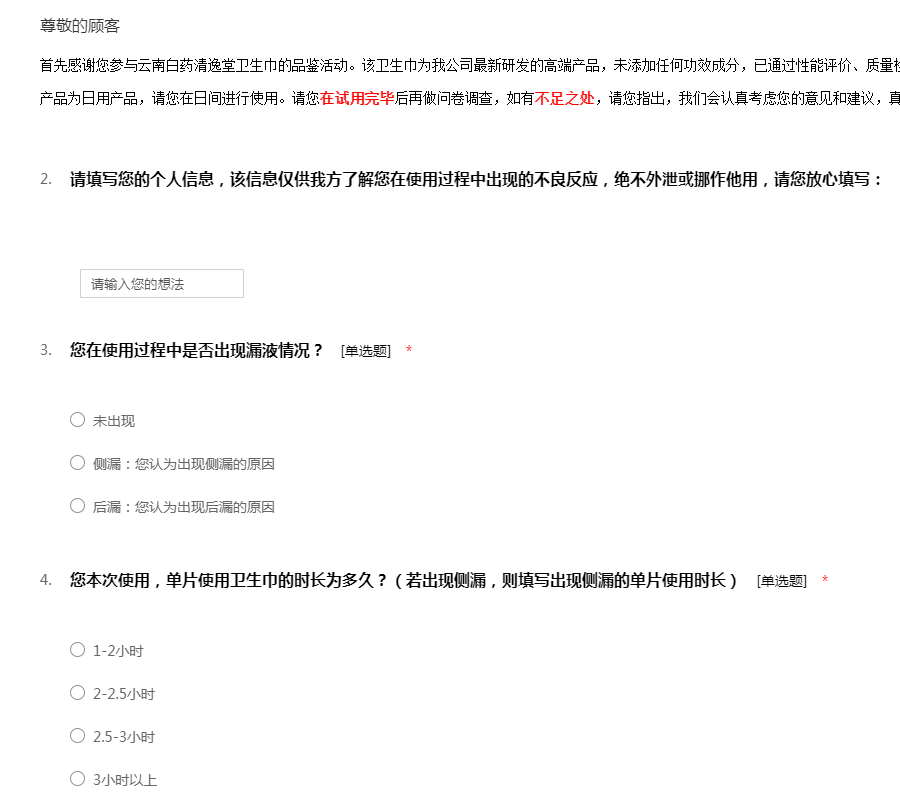The image size is (900, 800).
Task: Pick the "后漏" back leakage radio option
Action: (77, 506)
